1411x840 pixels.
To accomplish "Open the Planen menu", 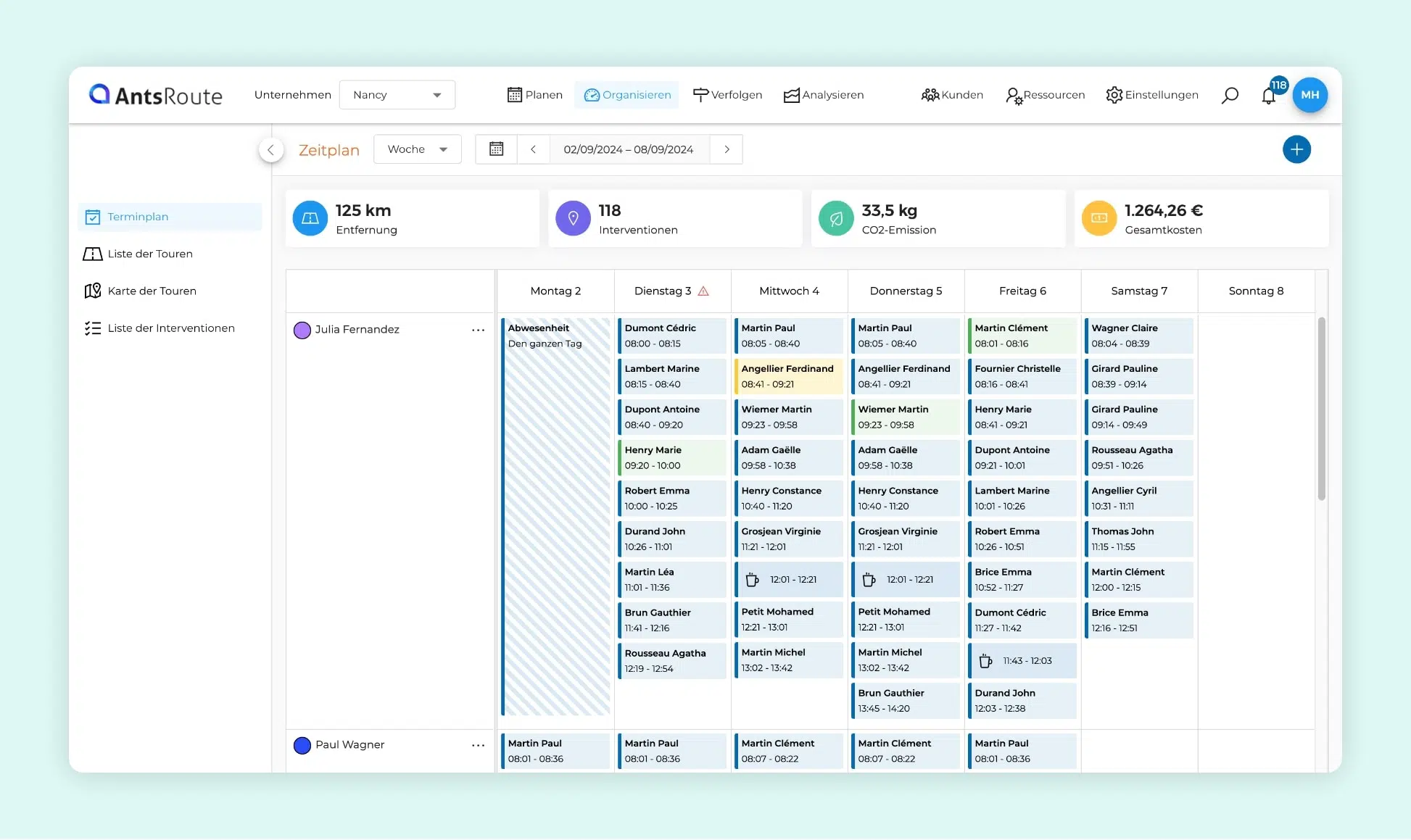I will click(535, 95).
